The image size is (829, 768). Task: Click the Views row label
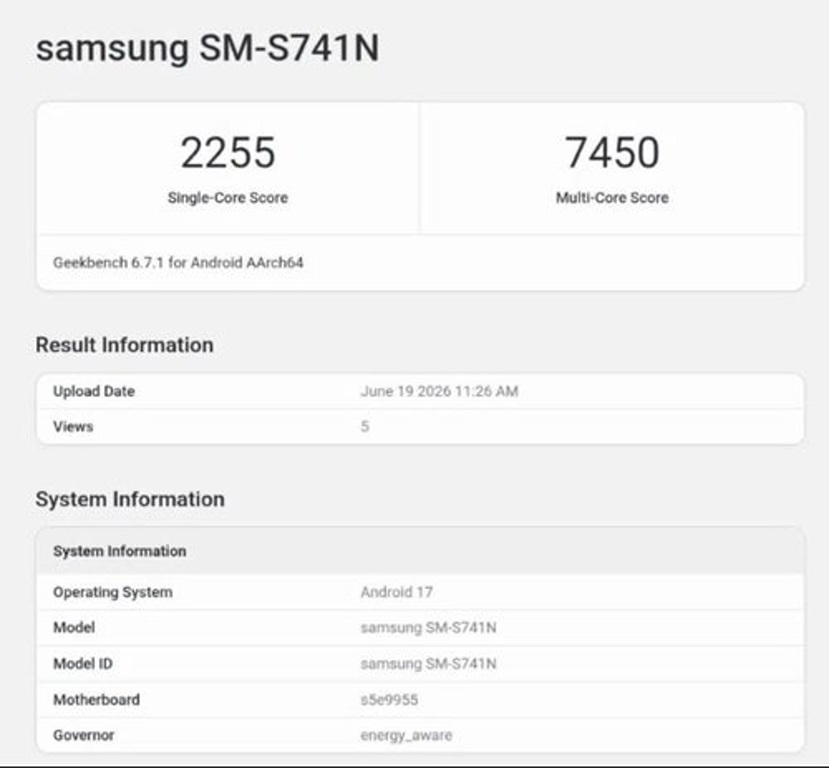(x=73, y=427)
